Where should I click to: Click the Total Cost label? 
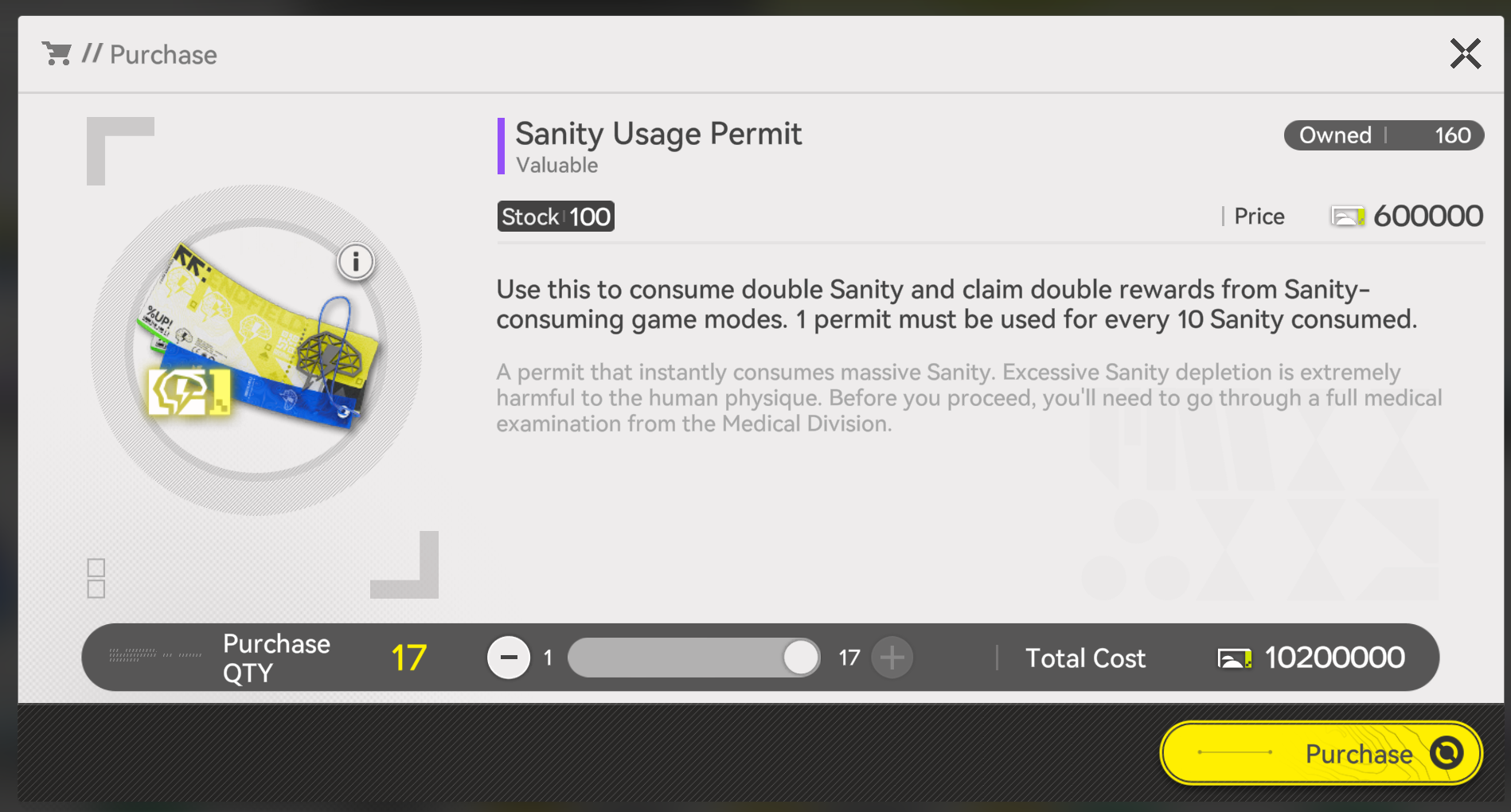(x=1085, y=658)
